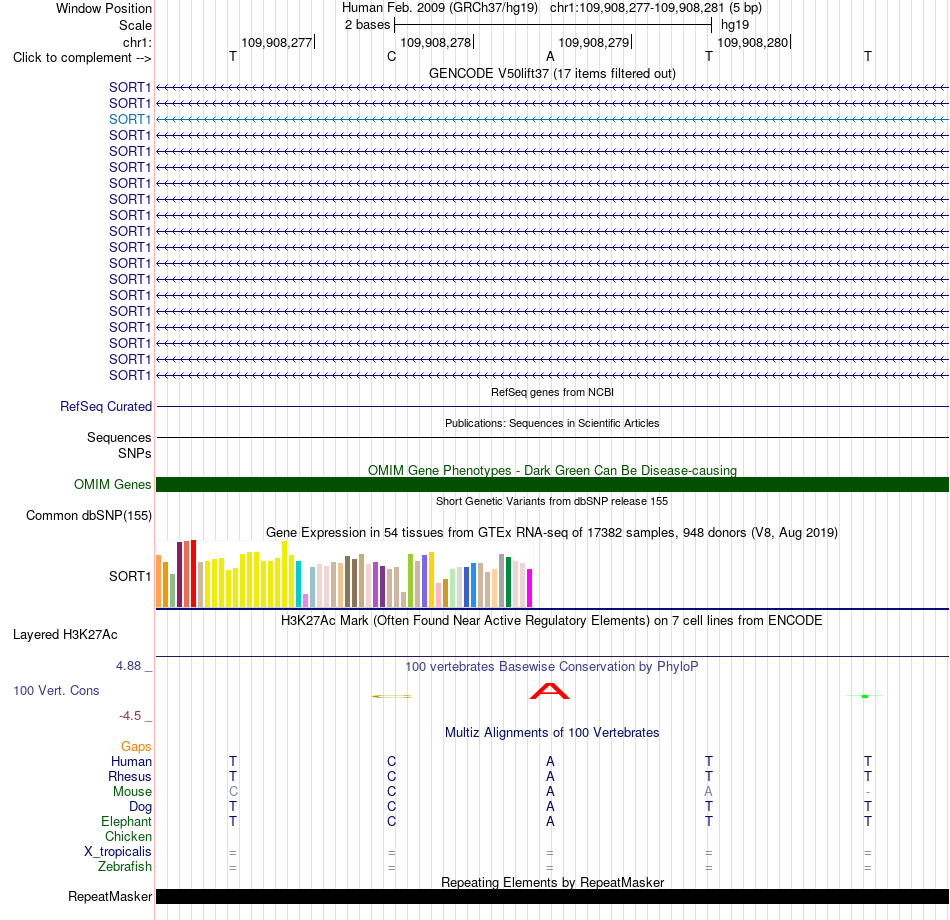
Task: Click the 2 bases scale bar
Action: (553, 25)
